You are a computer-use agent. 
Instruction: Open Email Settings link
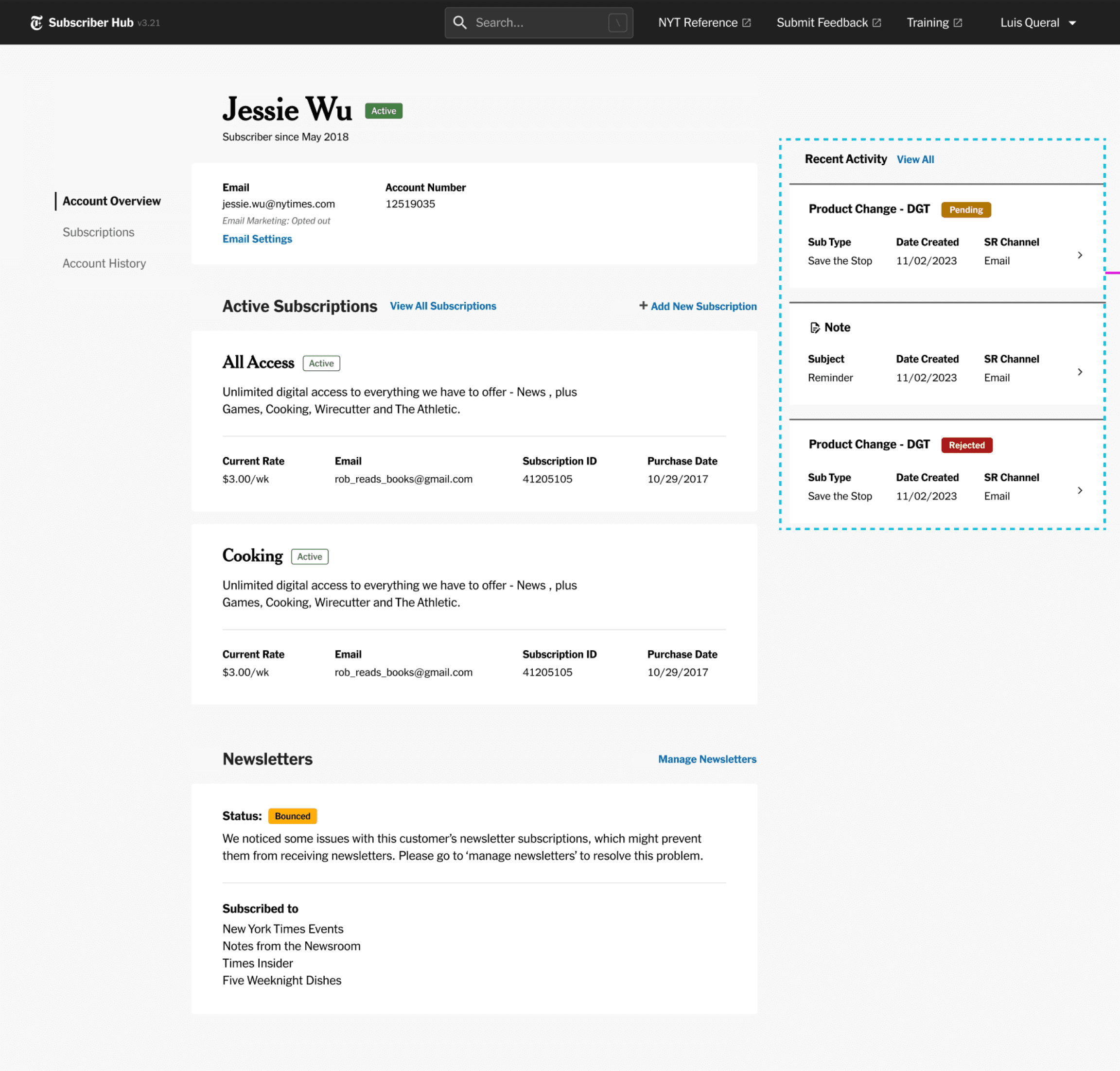tap(257, 239)
